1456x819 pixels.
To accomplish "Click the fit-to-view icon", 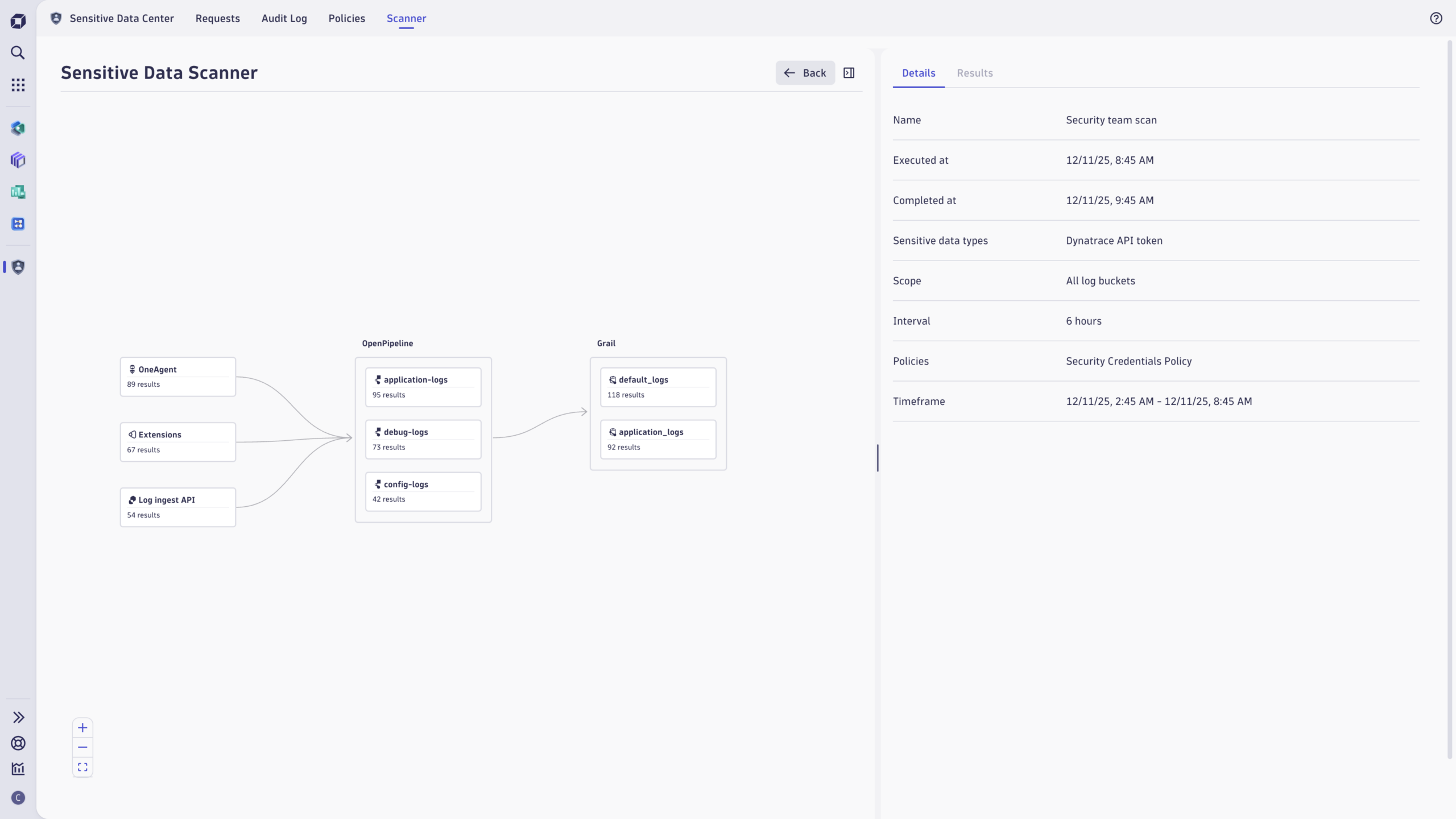I will click(x=82, y=767).
